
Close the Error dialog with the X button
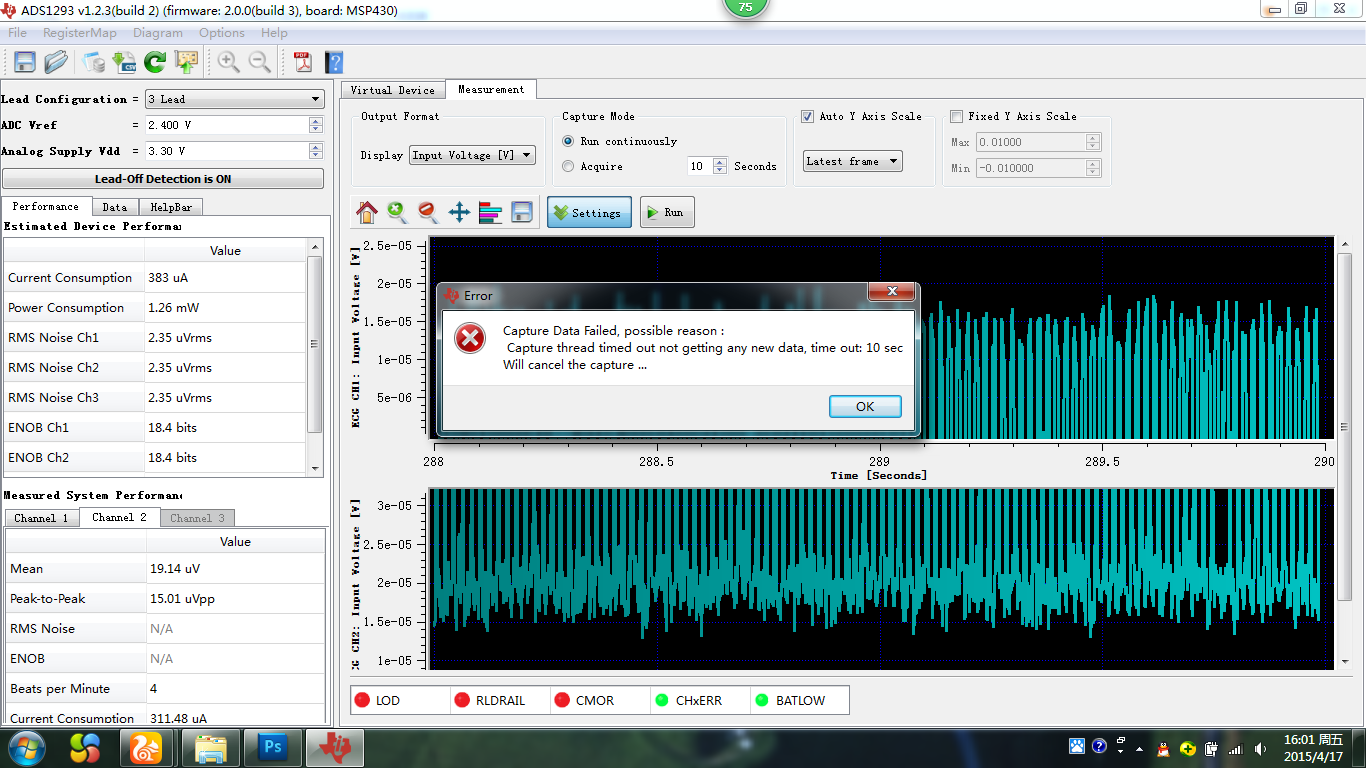[891, 292]
